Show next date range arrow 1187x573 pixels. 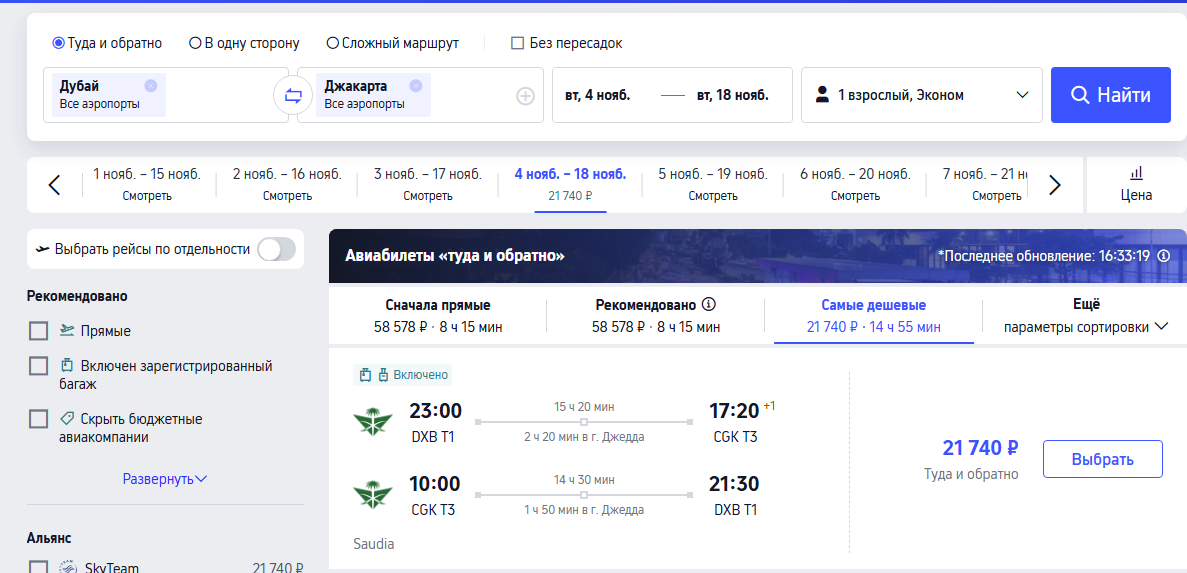[x=1055, y=185]
